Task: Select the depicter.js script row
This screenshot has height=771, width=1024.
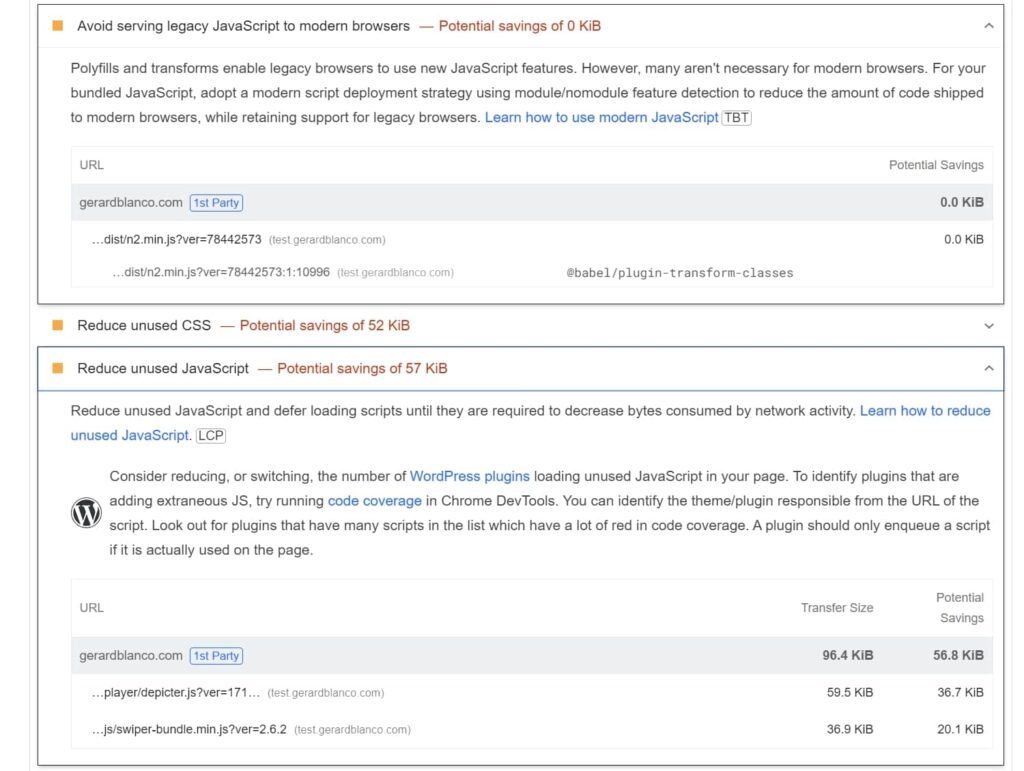Action: tap(183, 692)
